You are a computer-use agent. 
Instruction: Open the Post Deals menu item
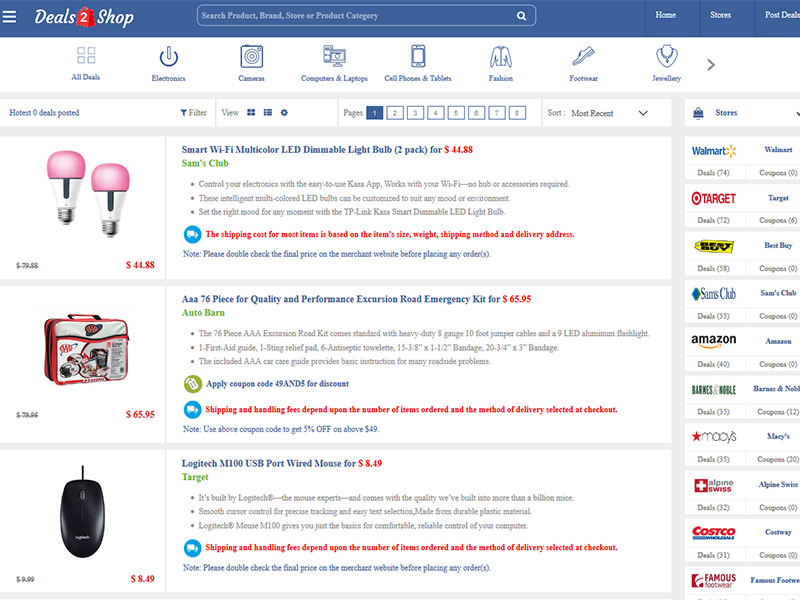(x=782, y=15)
